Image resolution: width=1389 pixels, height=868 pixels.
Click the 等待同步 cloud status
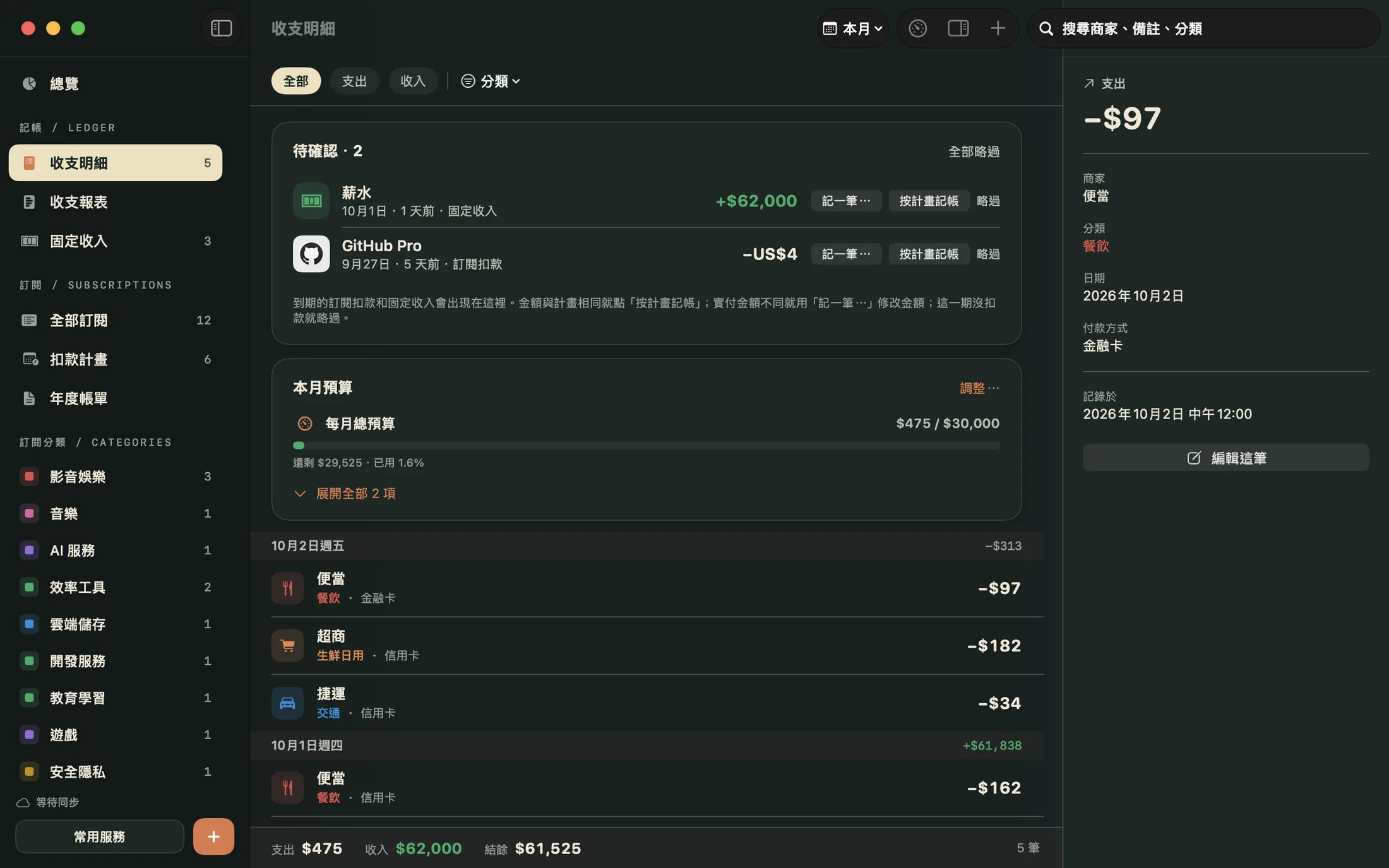click(x=48, y=802)
